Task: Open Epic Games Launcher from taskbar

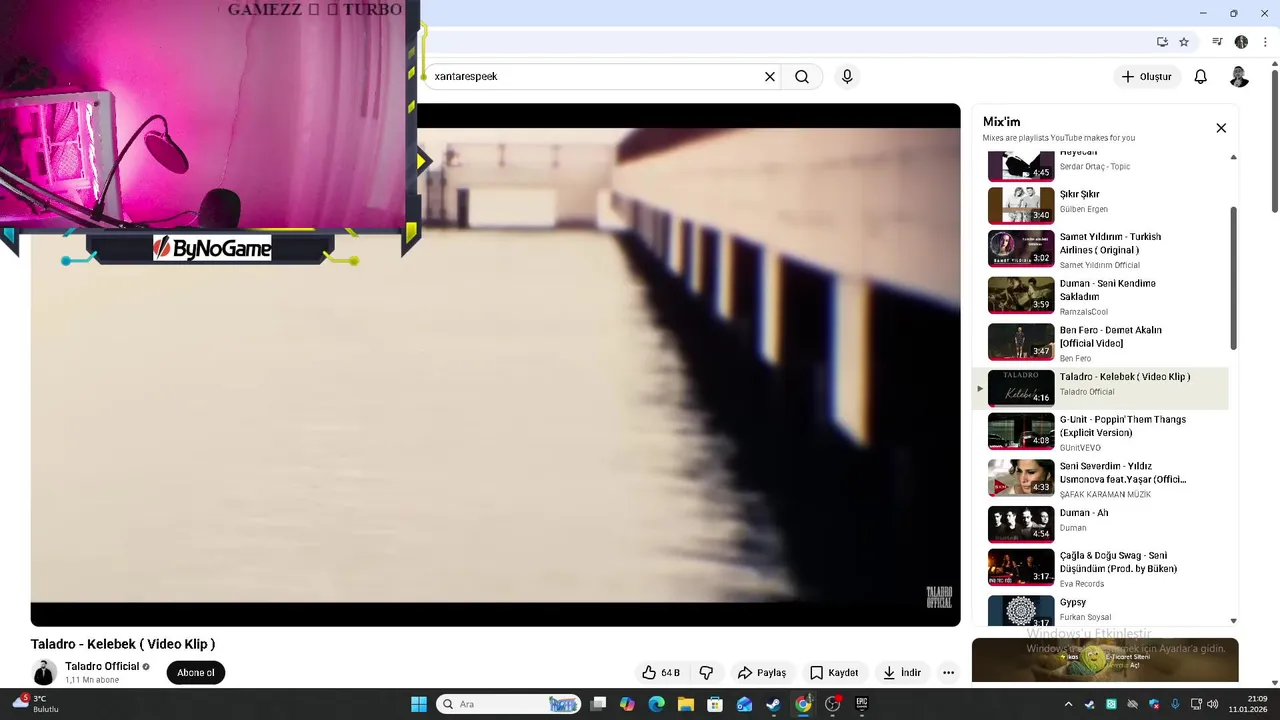Action: tap(862, 704)
